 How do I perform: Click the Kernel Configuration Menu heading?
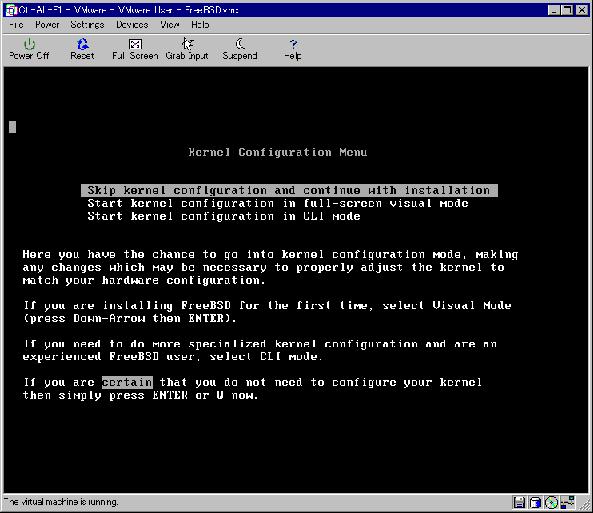point(278,152)
